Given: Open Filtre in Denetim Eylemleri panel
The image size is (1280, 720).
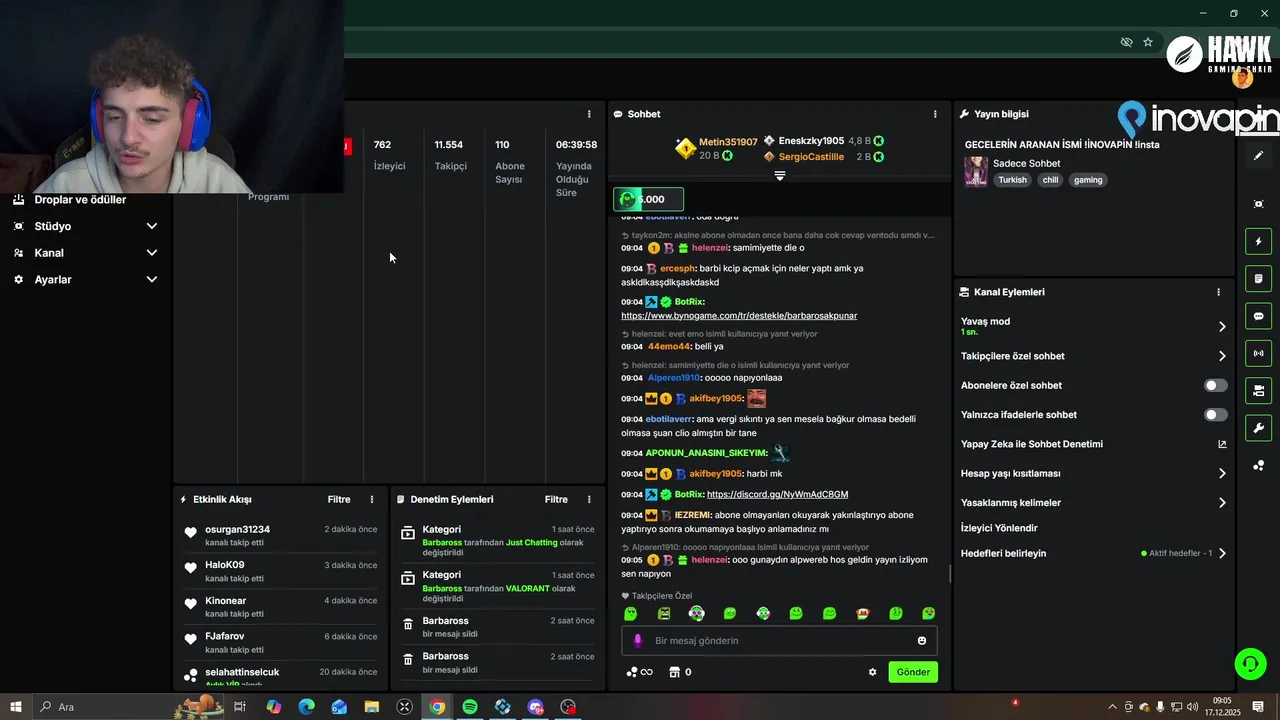Looking at the screenshot, I should point(556,499).
